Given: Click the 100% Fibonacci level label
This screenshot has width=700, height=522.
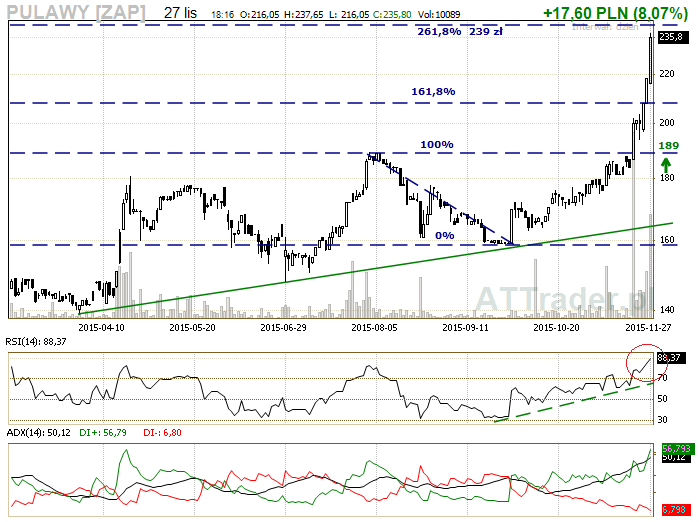Looking at the screenshot, I should [x=437, y=145].
